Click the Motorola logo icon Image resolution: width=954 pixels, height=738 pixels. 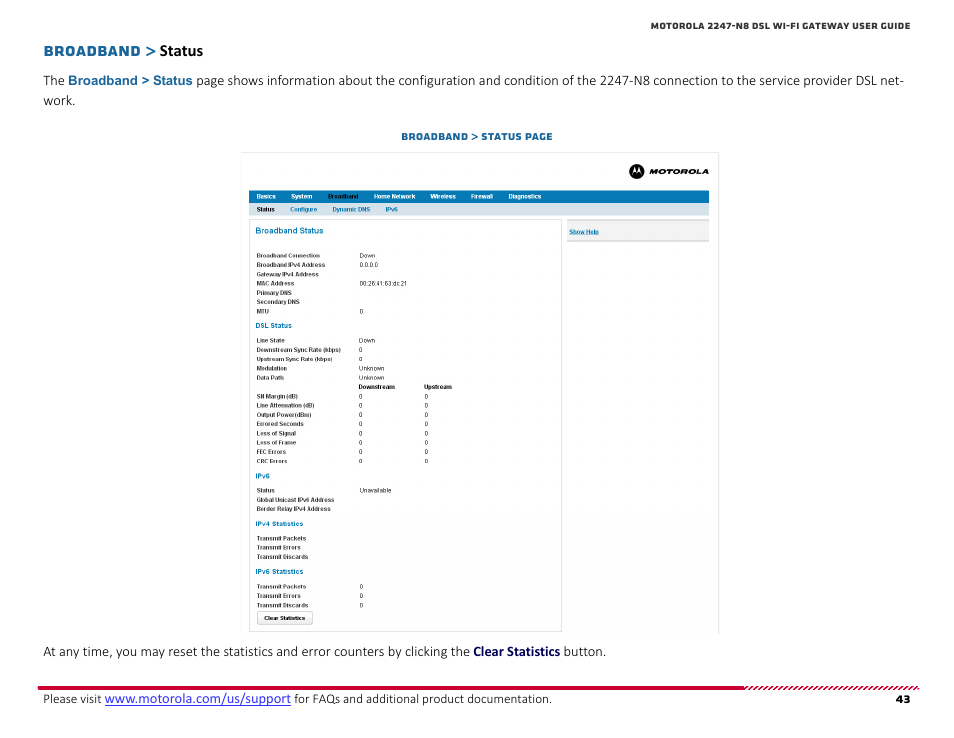click(x=636, y=172)
